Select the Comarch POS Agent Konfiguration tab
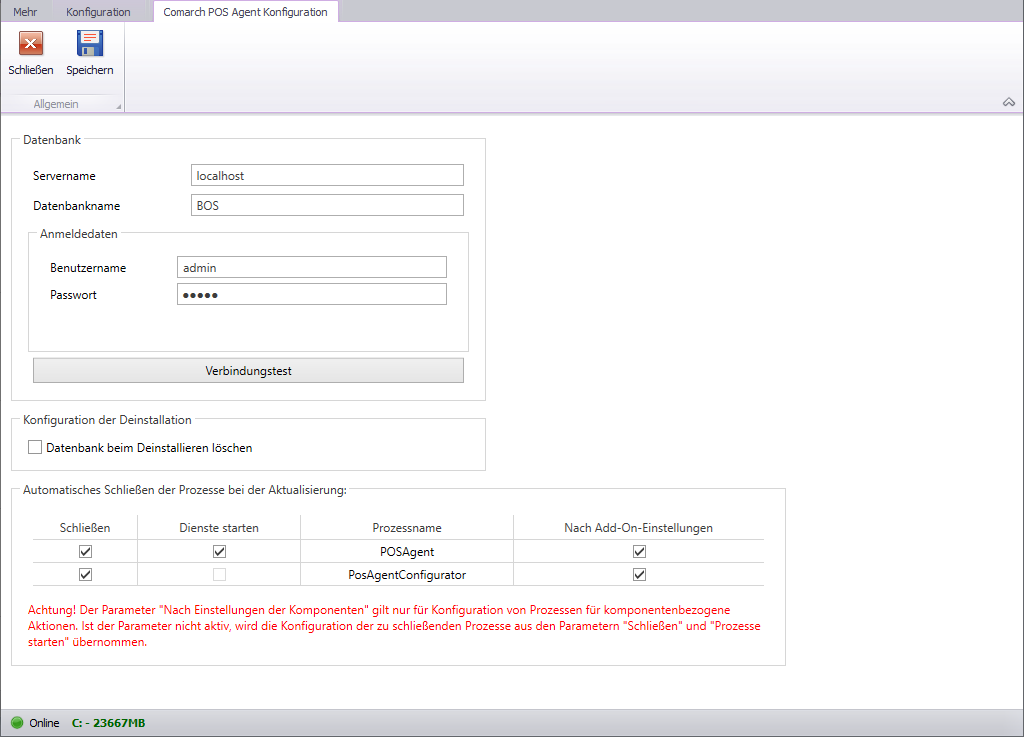This screenshot has height=737, width=1024. click(x=246, y=12)
